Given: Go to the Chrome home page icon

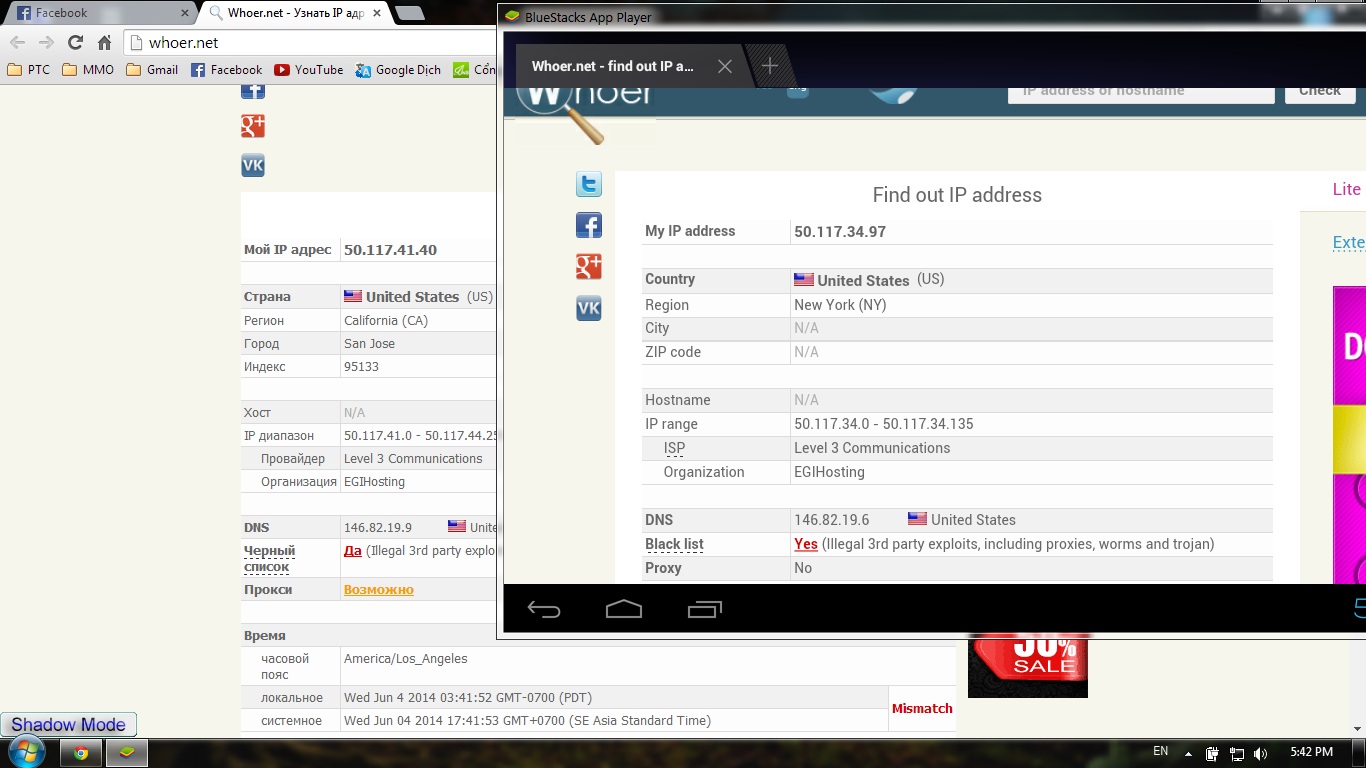Looking at the screenshot, I should coord(104,43).
